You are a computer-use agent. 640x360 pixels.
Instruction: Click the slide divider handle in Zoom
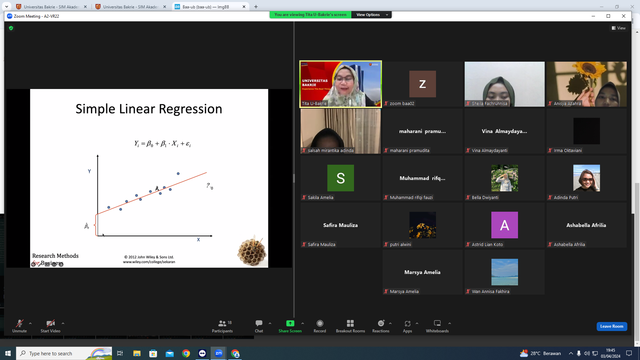point(294,178)
